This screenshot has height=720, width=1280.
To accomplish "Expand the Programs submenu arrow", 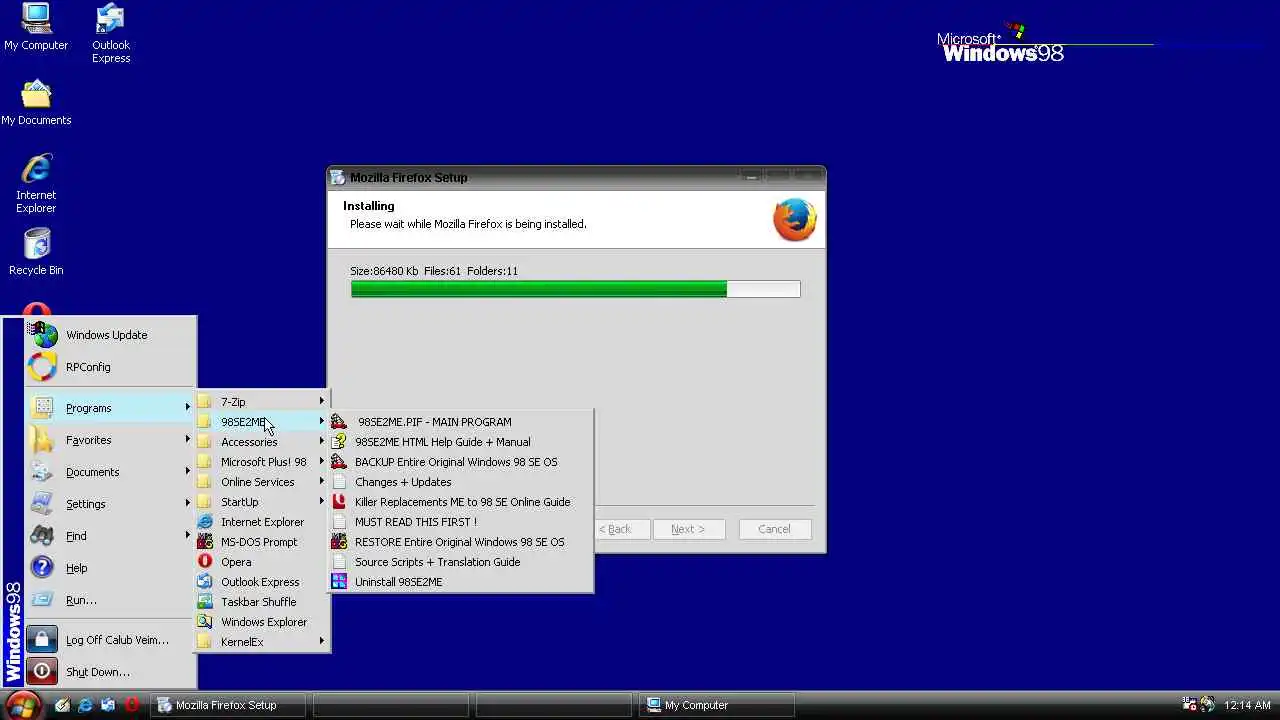I will pyautogui.click(x=187, y=408).
